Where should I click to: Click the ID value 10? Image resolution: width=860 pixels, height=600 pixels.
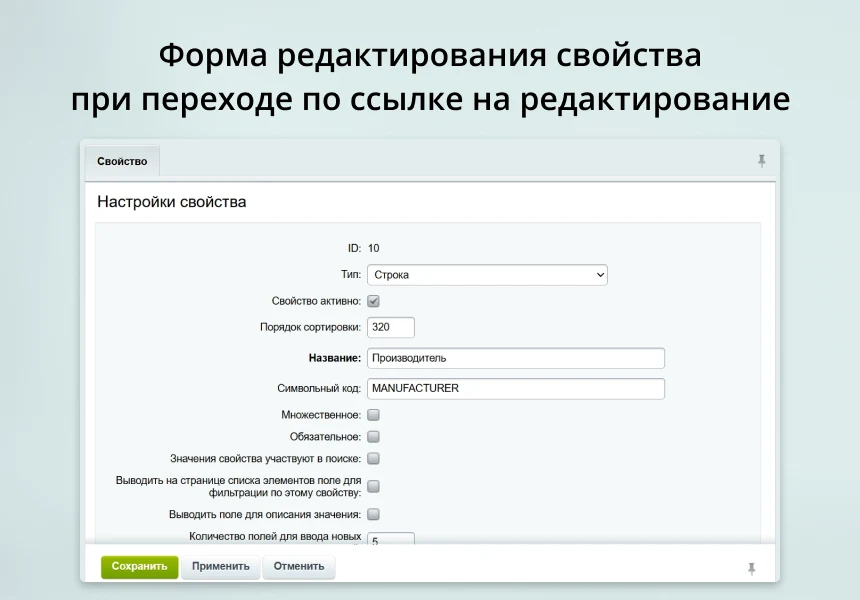(374, 248)
